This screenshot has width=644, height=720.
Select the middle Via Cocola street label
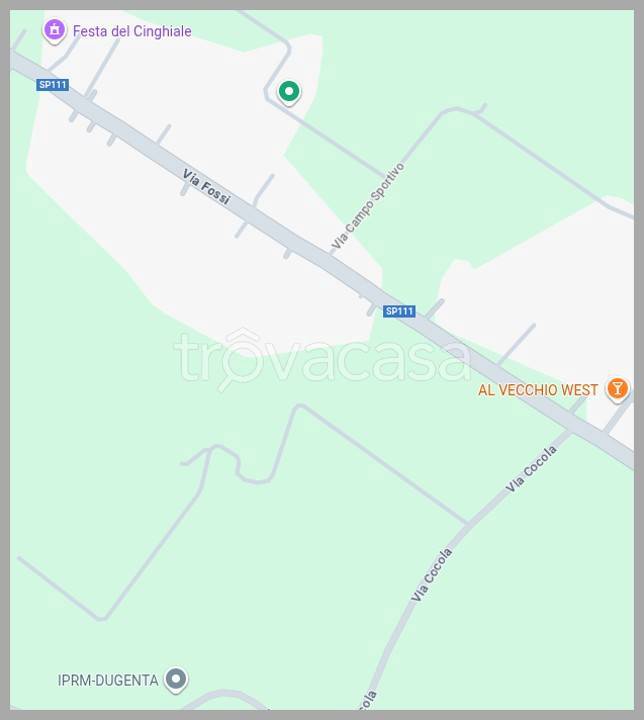click(432, 575)
